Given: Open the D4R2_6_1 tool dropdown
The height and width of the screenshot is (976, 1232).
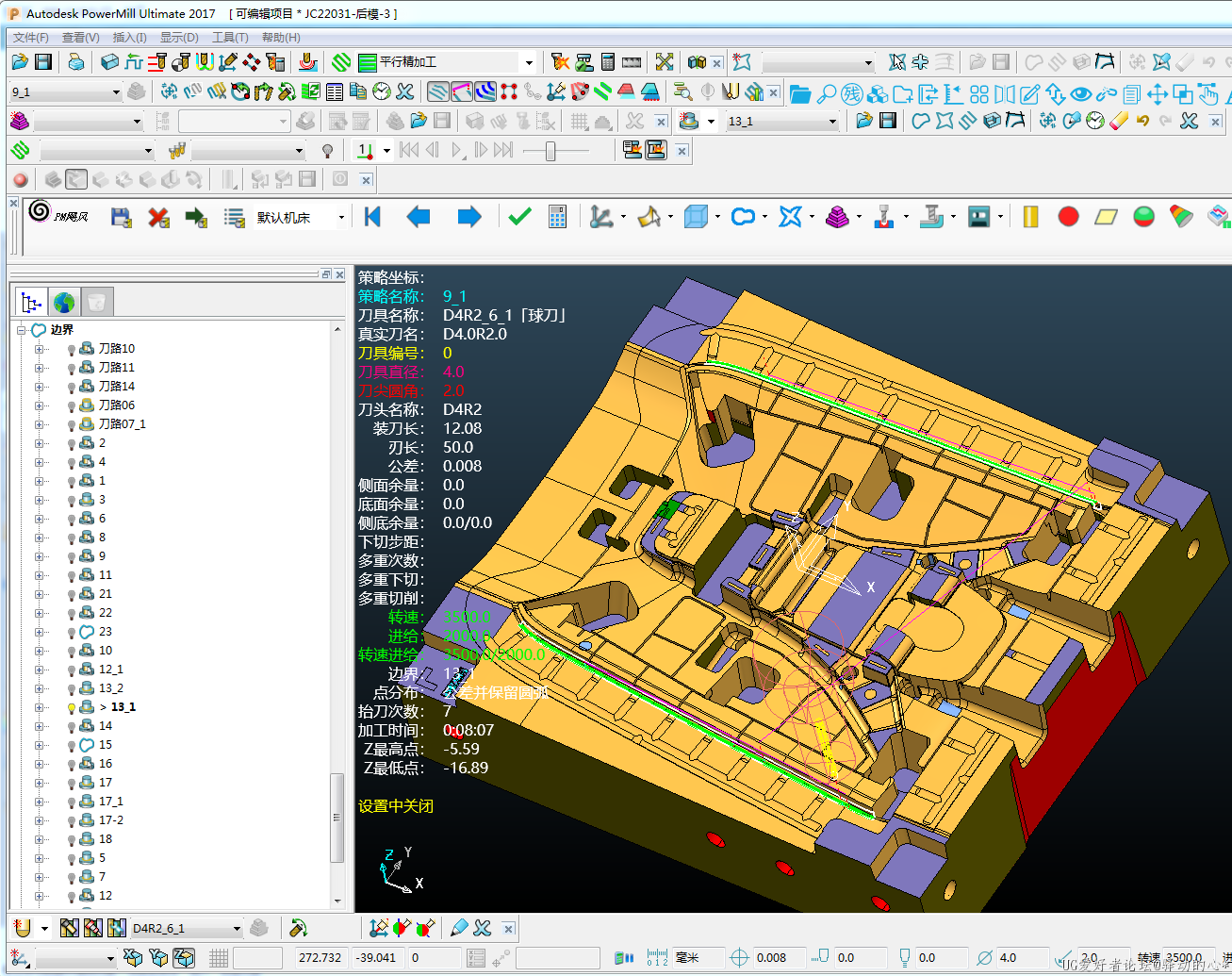Looking at the screenshot, I should click(x=236, y=928).
